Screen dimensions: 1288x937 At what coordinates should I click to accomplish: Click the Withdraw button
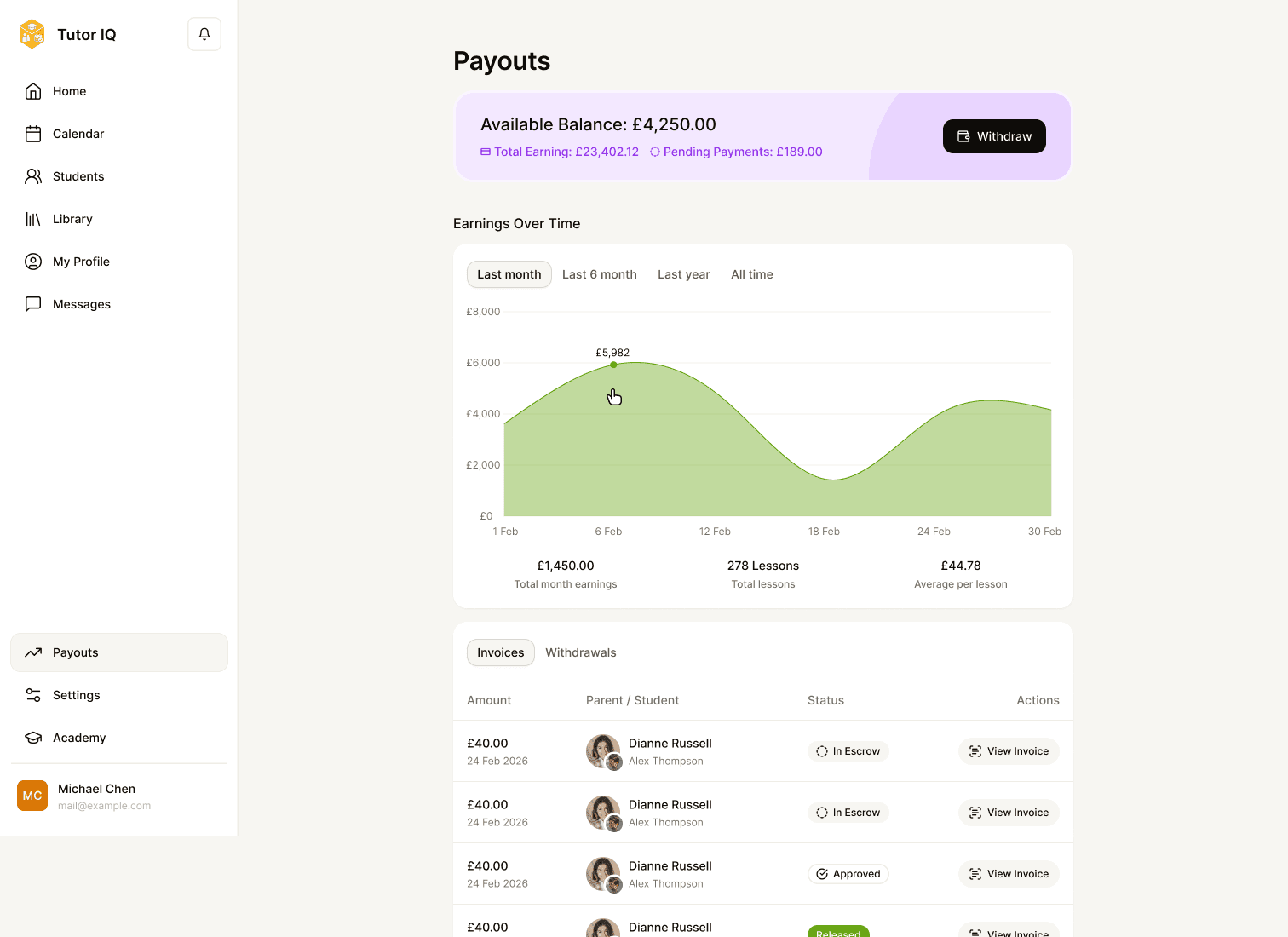[x=994, y=136]
